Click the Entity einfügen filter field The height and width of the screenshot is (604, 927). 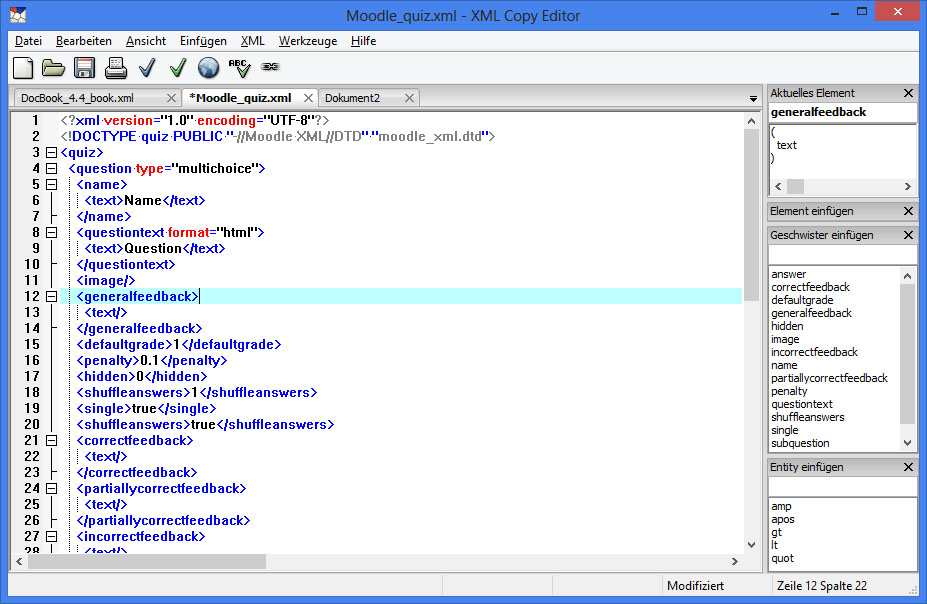click(x=842, y=487)
